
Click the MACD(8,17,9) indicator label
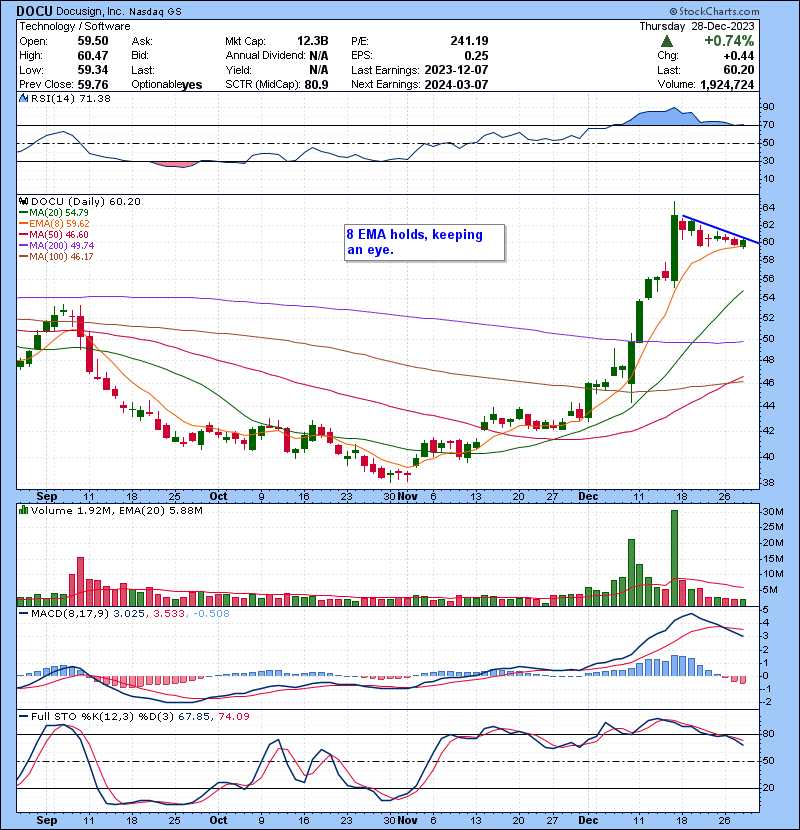click(70, 614)
